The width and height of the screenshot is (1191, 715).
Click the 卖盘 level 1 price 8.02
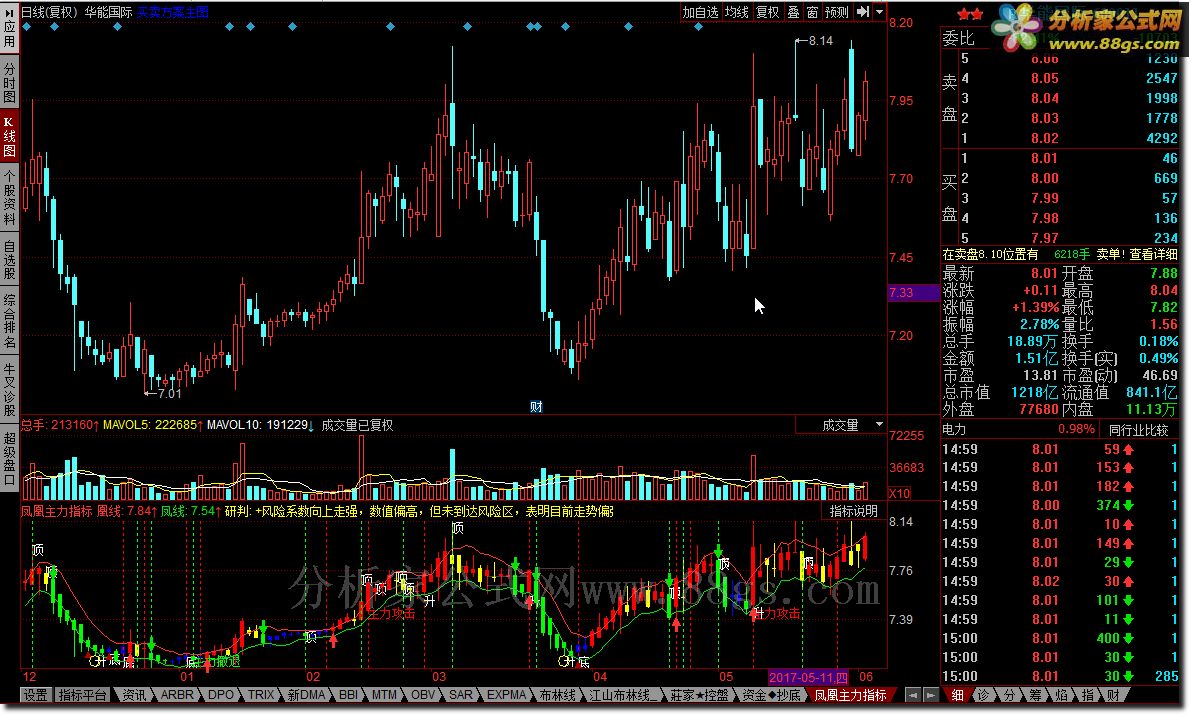pos(1044,138)
